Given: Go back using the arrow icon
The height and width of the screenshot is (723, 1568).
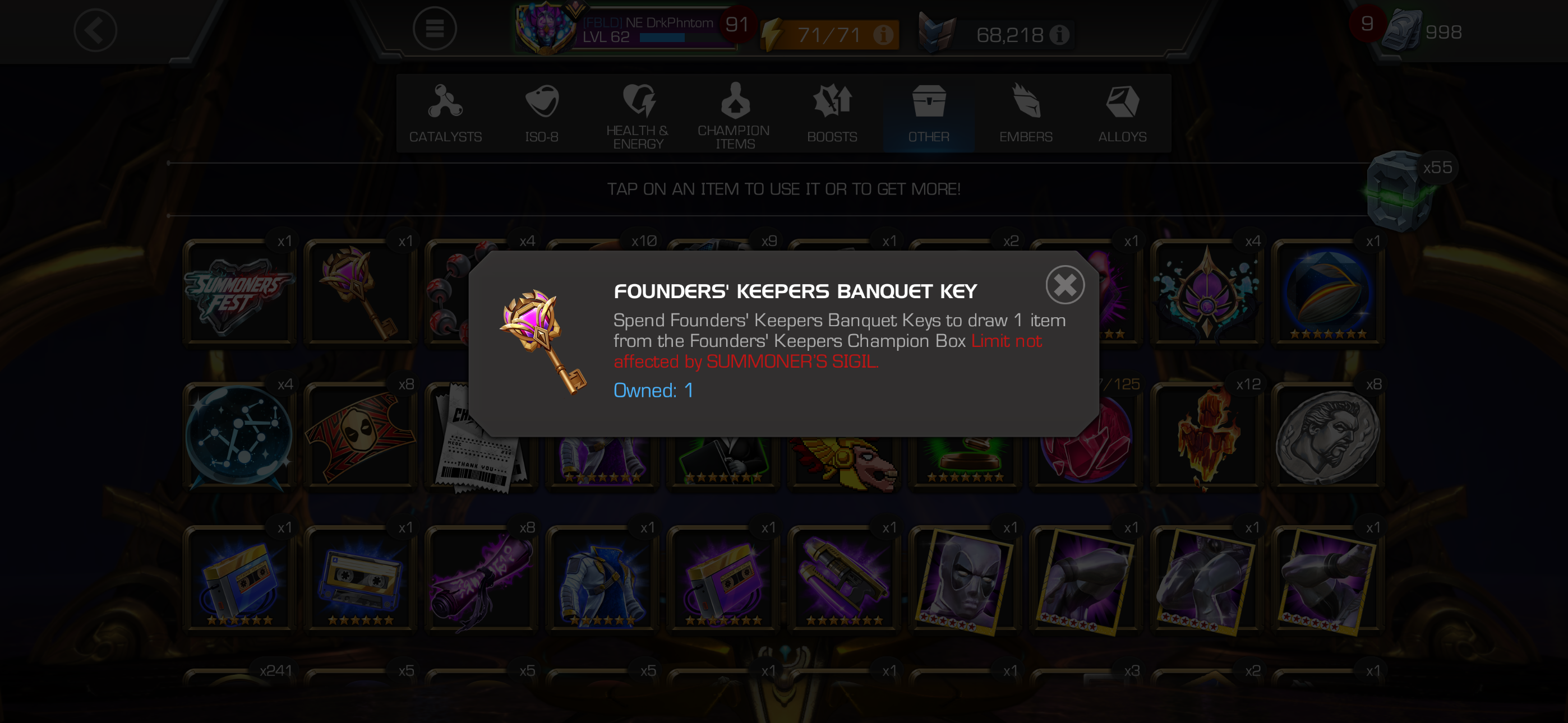Looking at the screenshot, I should [95, 30].
